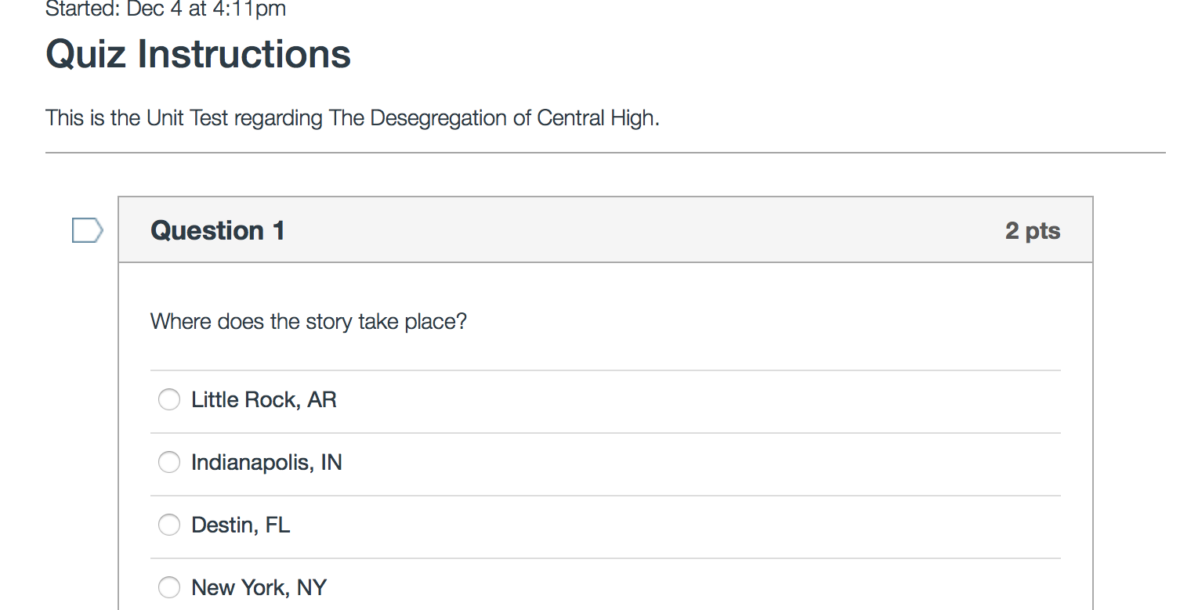The height and width of the screenshot is (610, 1180).
Task: Click the 'Destin, FL' answer label text
Action: click(240, 525)
